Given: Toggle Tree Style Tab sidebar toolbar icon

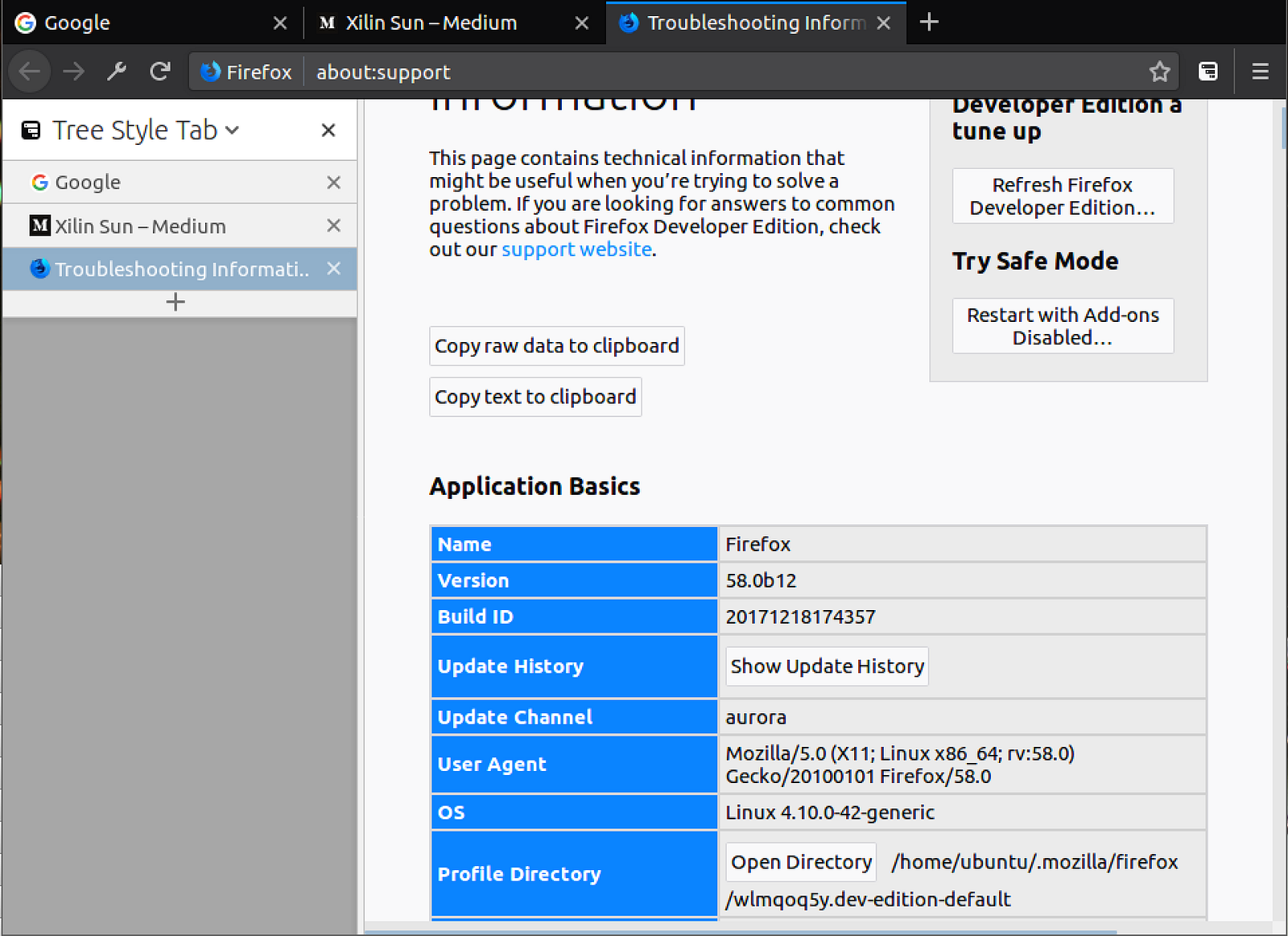Looking at the screenshot, I should 1208,72.
